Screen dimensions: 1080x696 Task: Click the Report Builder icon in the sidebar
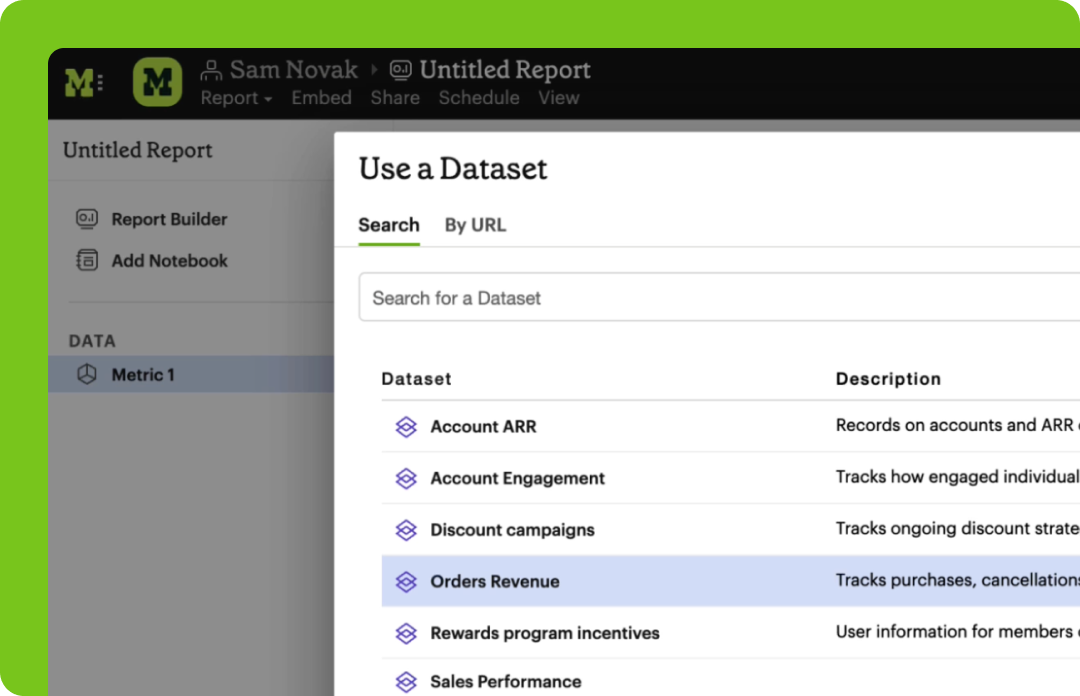pos(87,219)
